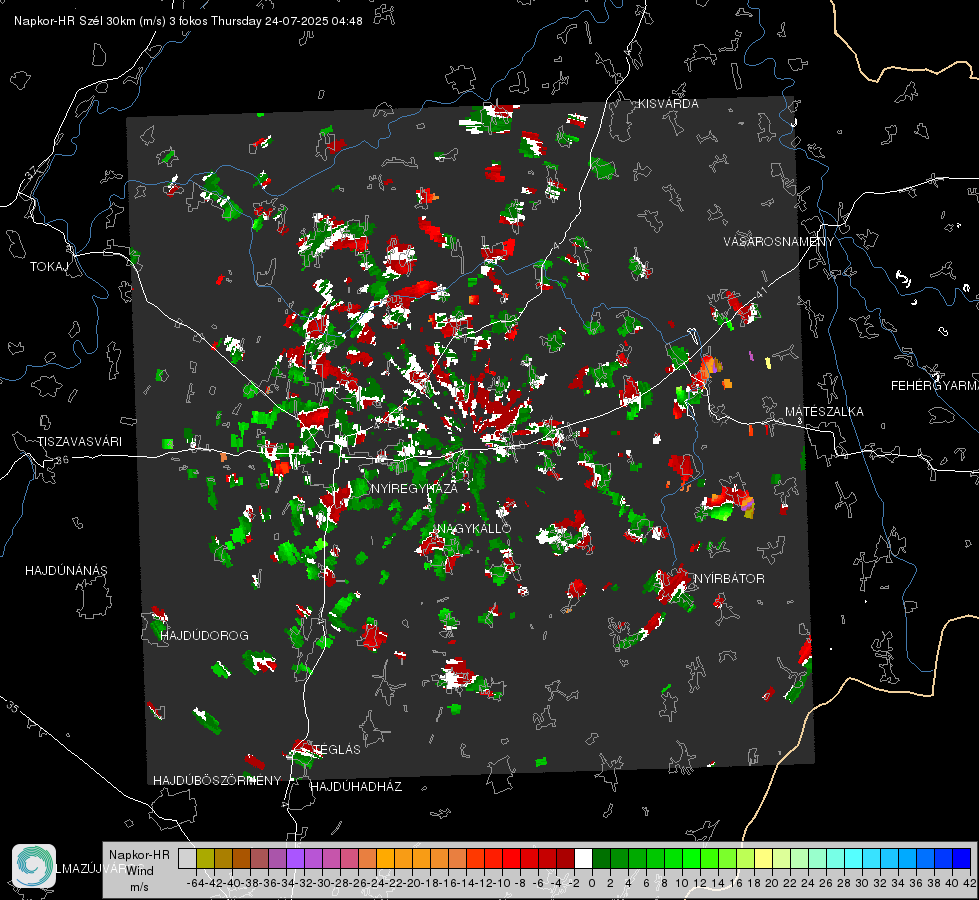Click the road number 36 near Tiszavasvári
This screenshot has height=900, width=979.
coord(62,460)
